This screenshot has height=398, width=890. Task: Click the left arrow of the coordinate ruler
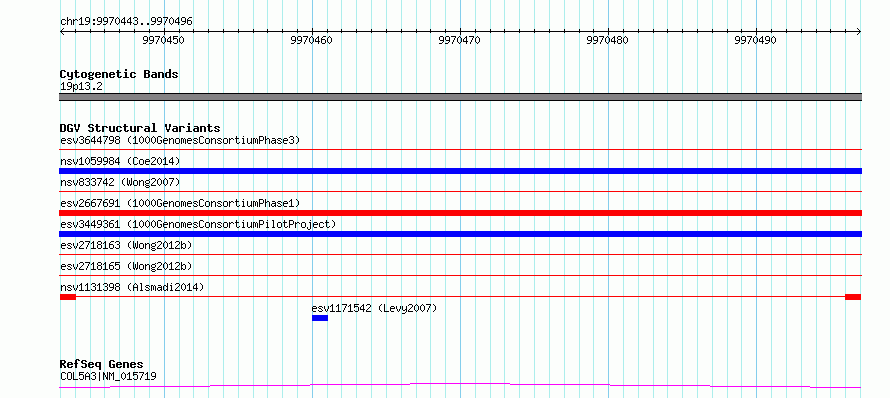click(62, 32)
